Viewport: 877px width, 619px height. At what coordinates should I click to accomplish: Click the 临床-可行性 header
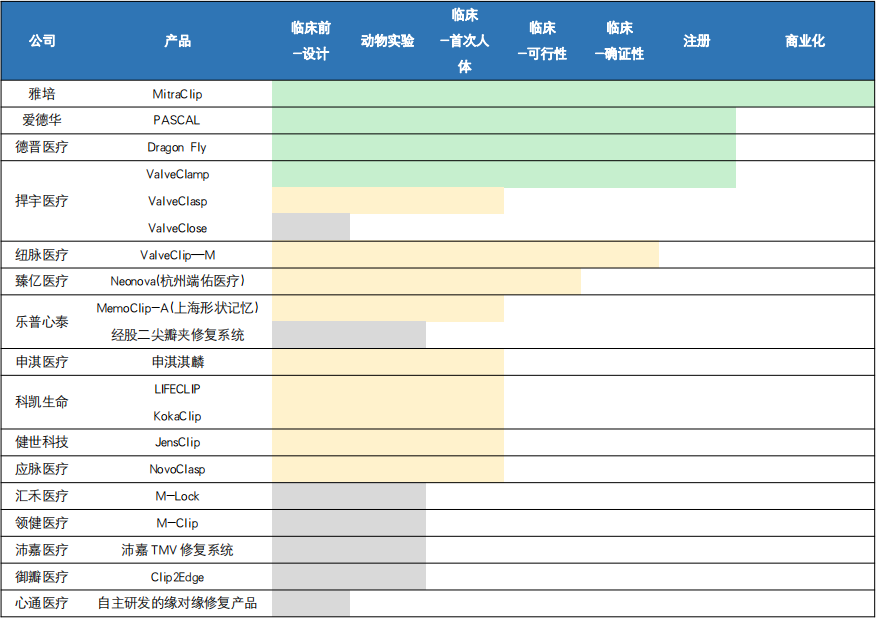[542, 41]
